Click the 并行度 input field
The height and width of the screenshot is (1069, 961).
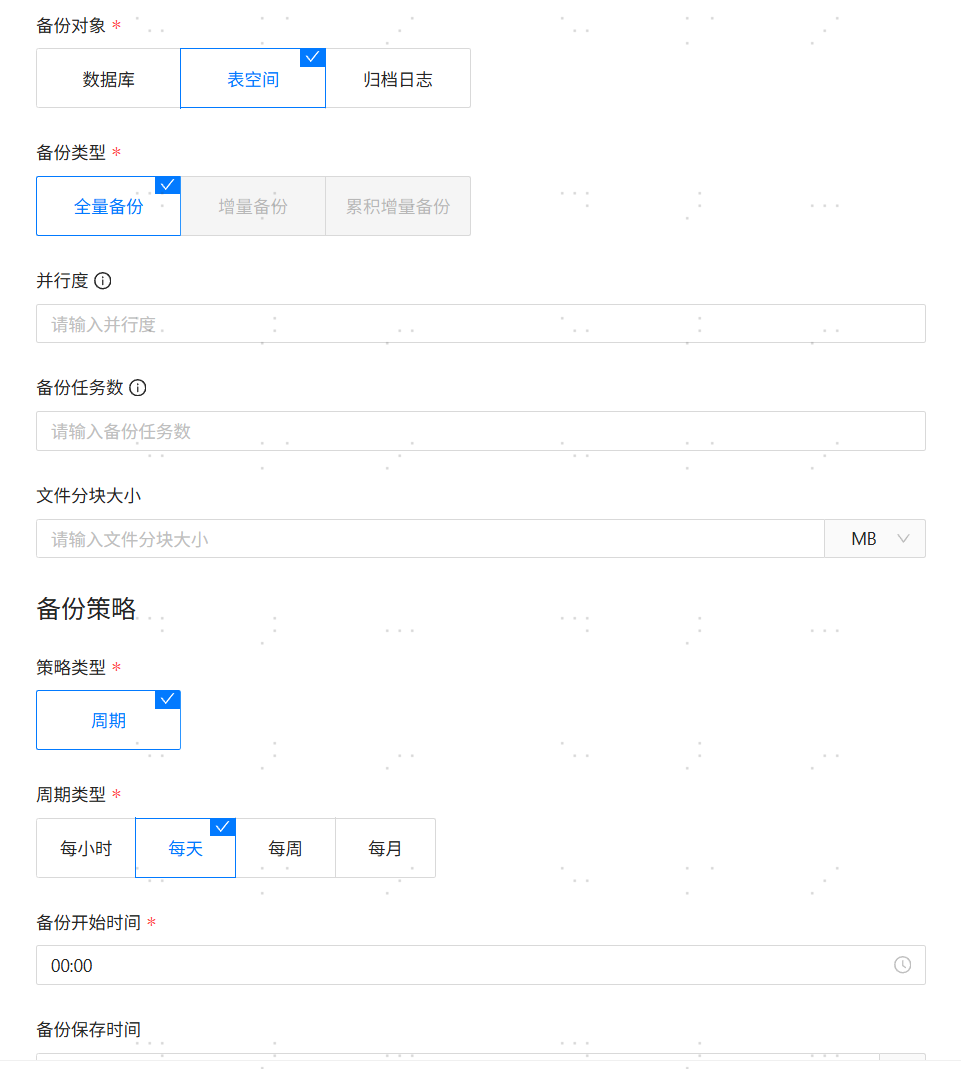480,324
